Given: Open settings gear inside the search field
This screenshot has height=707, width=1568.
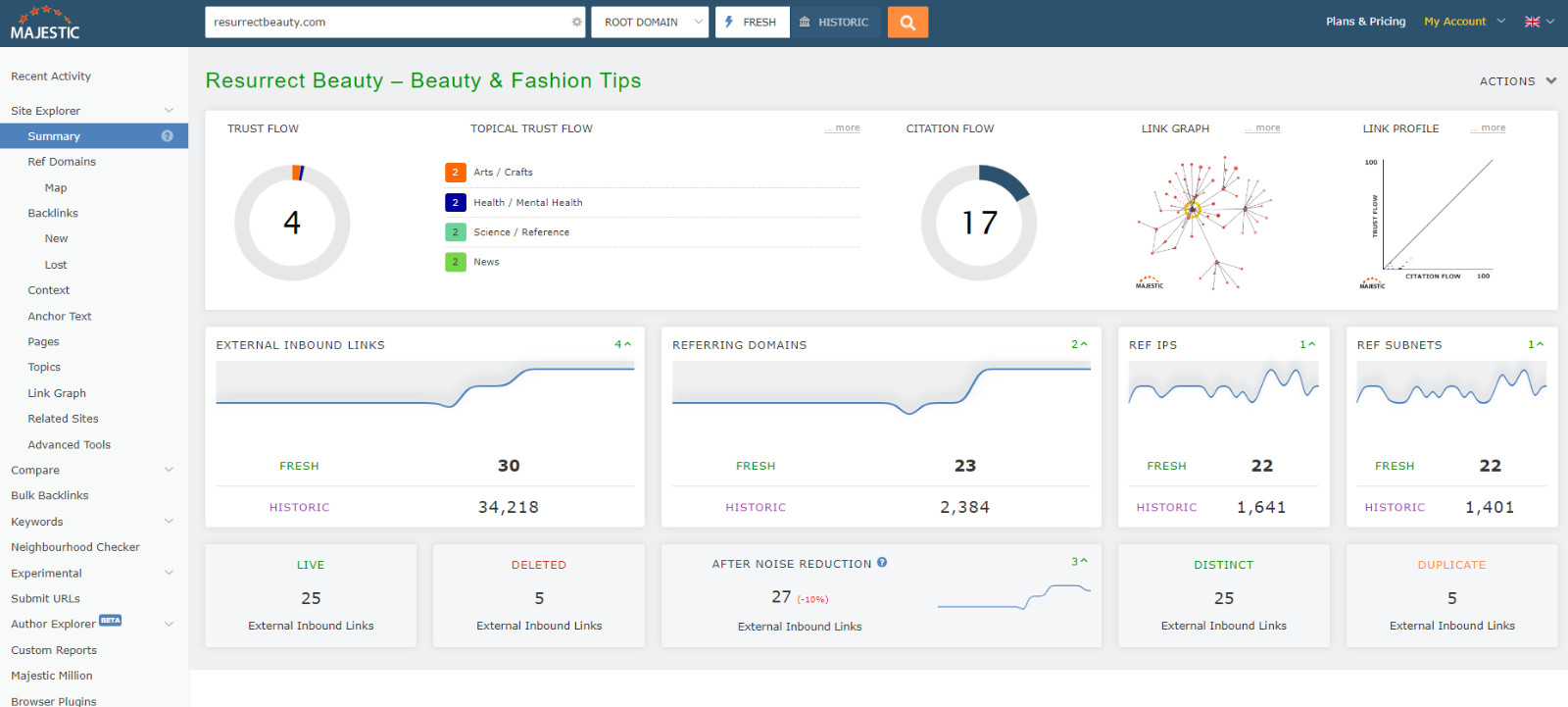Looking at the screenshot, I should 576,22.
